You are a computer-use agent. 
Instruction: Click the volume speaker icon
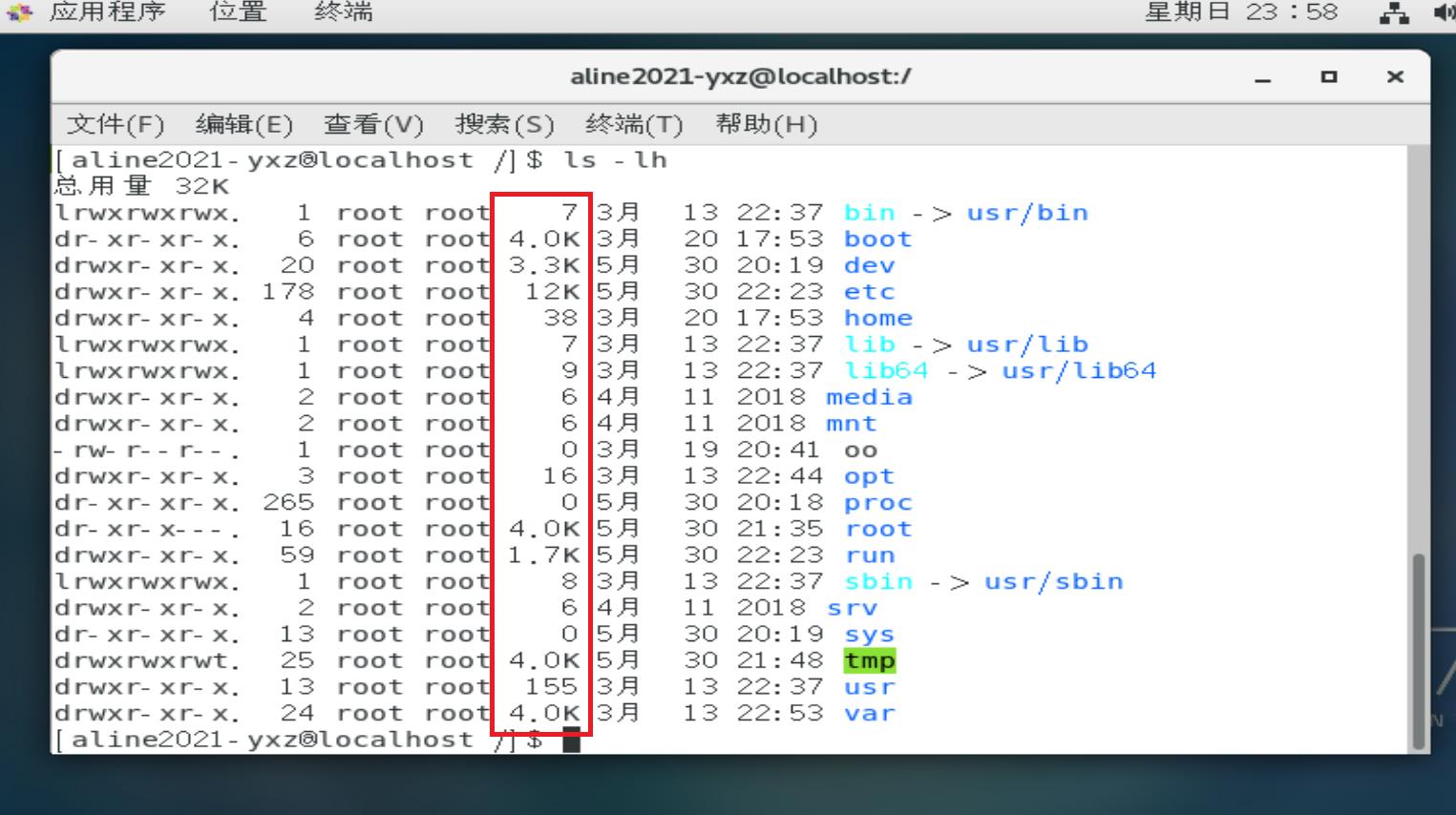[1444, 13]
